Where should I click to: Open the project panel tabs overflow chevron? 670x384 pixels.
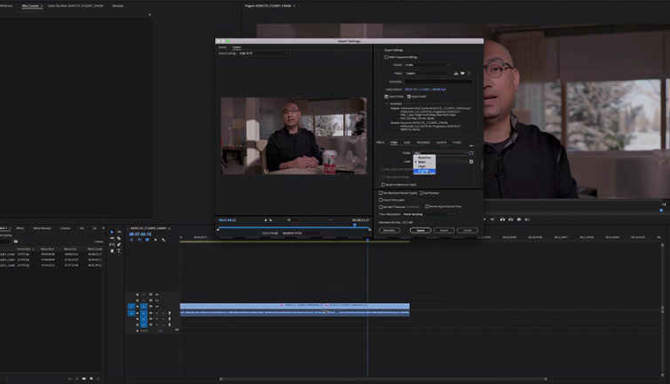coord(103,228)
